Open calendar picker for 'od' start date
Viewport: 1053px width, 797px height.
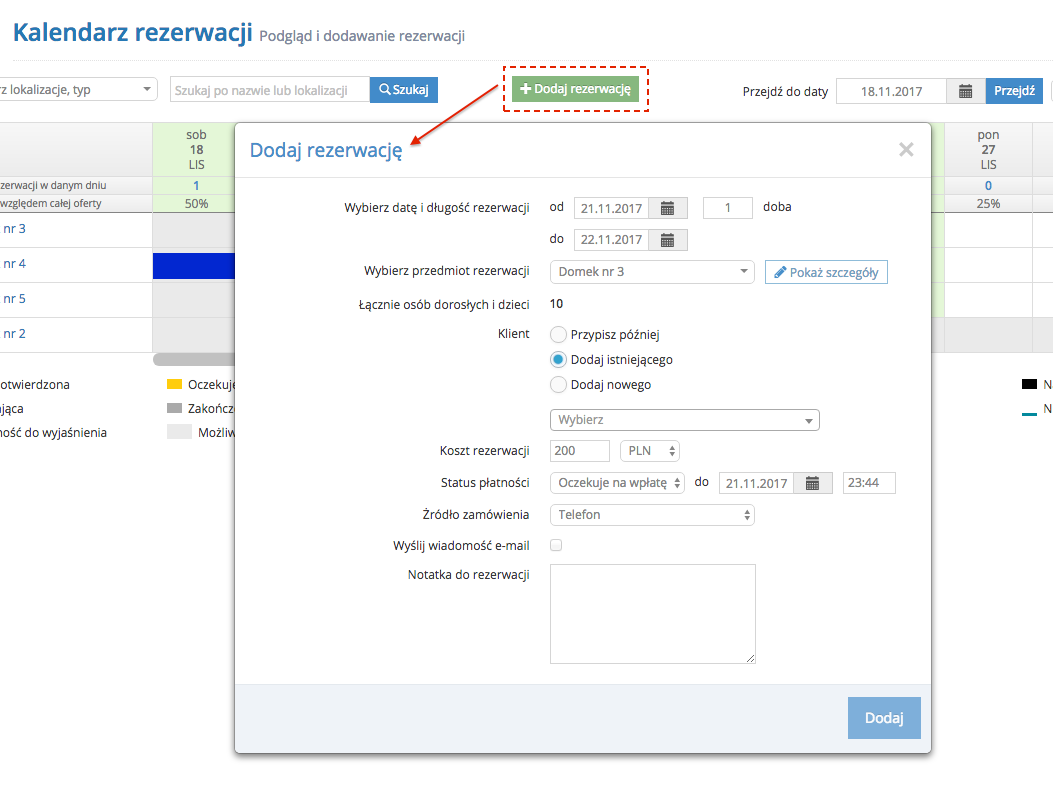point(668,208)
